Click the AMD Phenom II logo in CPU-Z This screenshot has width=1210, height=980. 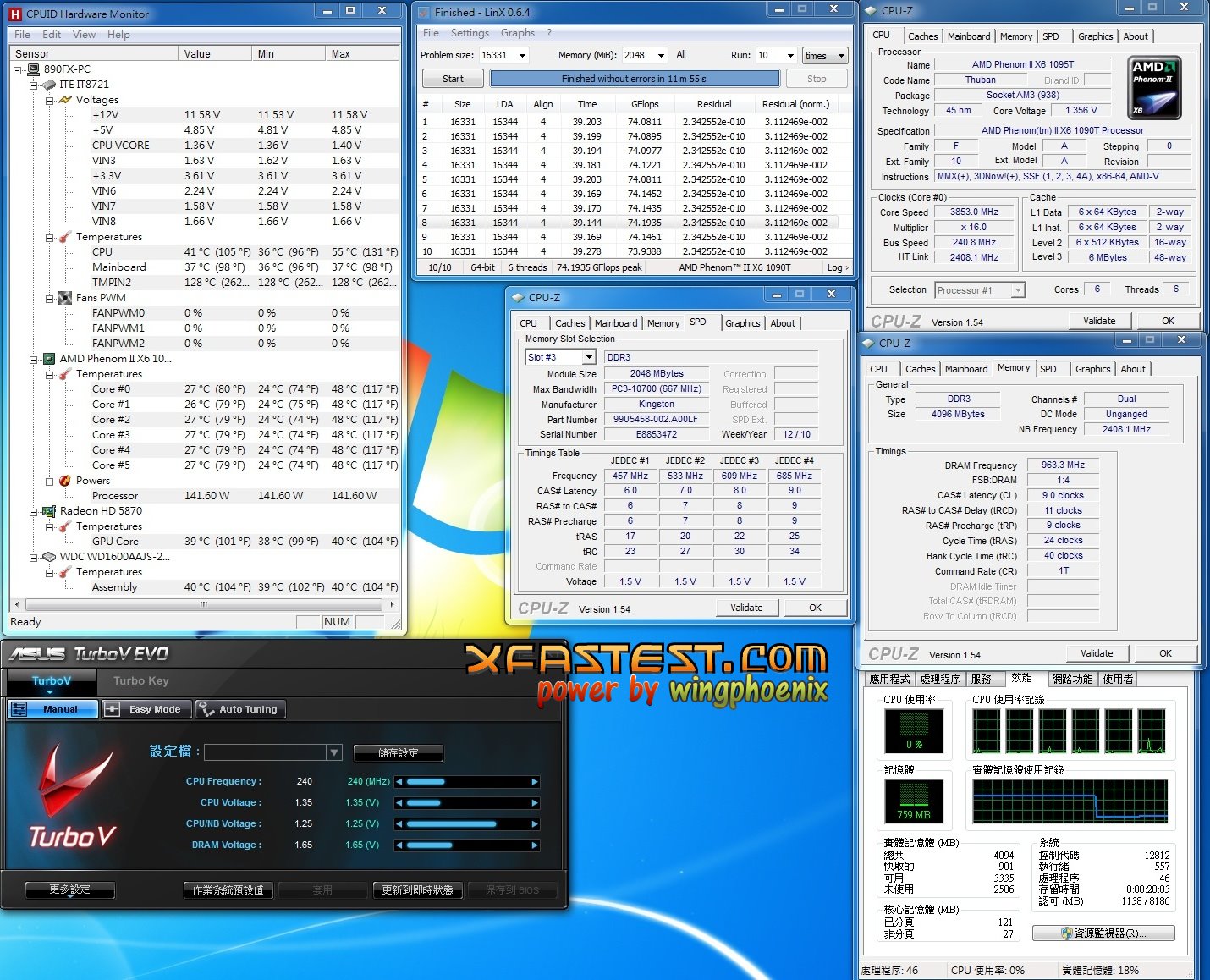[1155, 87]
